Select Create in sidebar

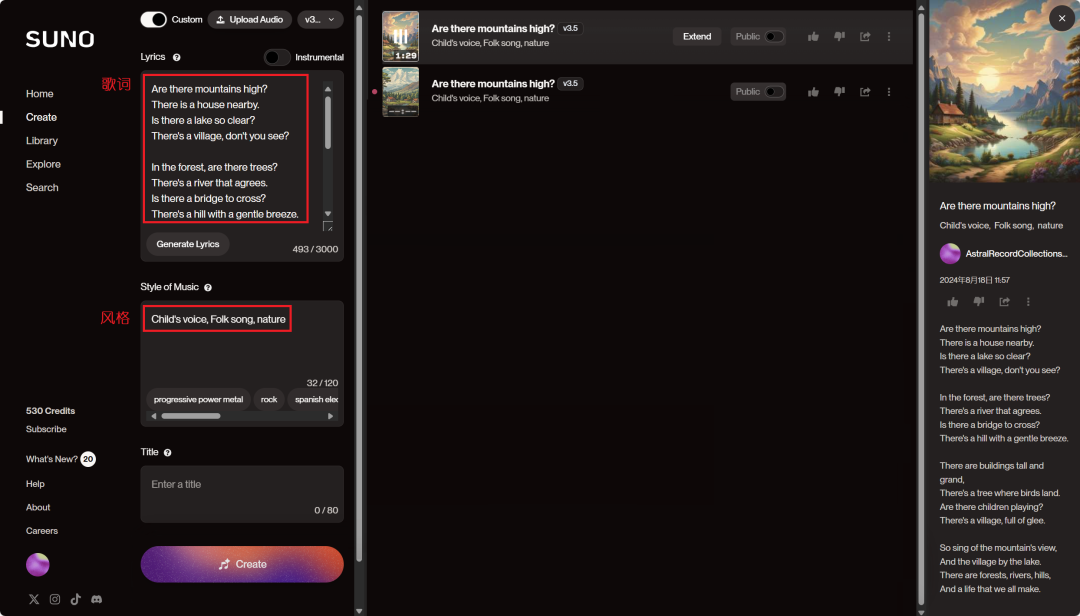click(x=41, y=117)
